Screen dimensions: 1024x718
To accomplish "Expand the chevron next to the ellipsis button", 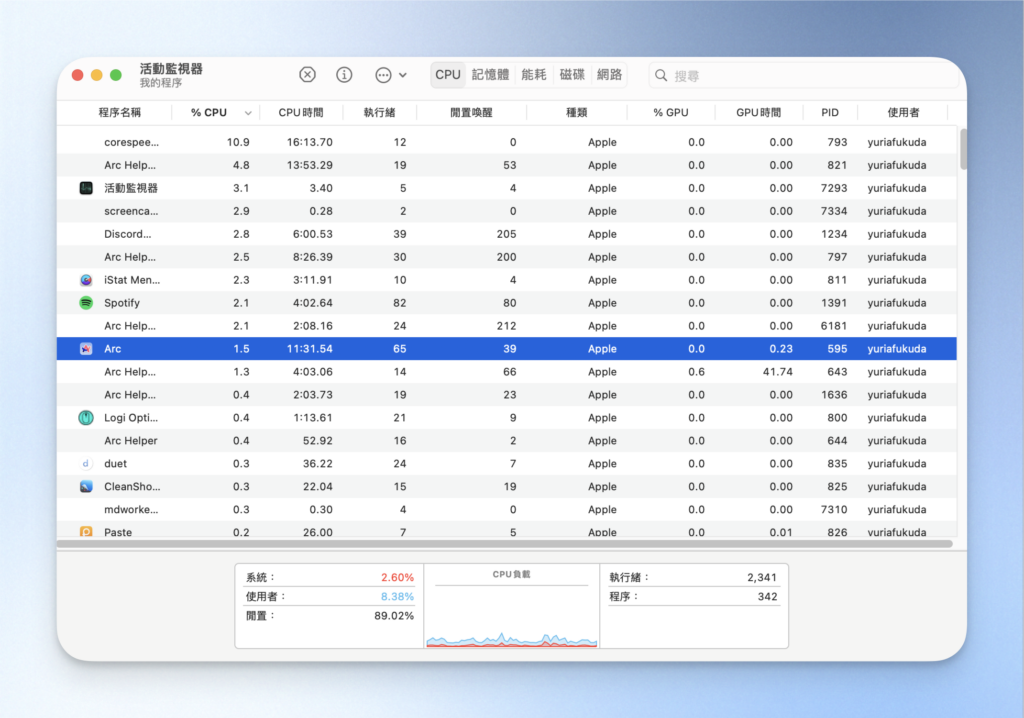I will 403,75.
